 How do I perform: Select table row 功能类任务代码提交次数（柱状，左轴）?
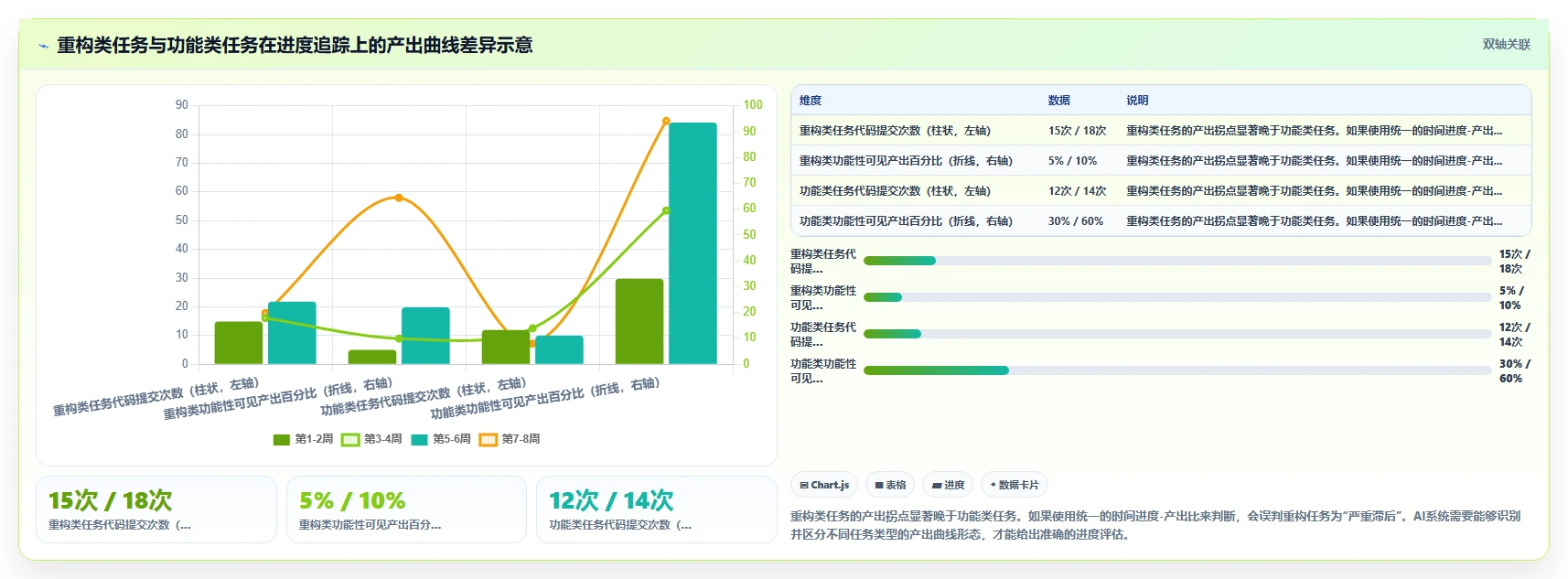1161,191
